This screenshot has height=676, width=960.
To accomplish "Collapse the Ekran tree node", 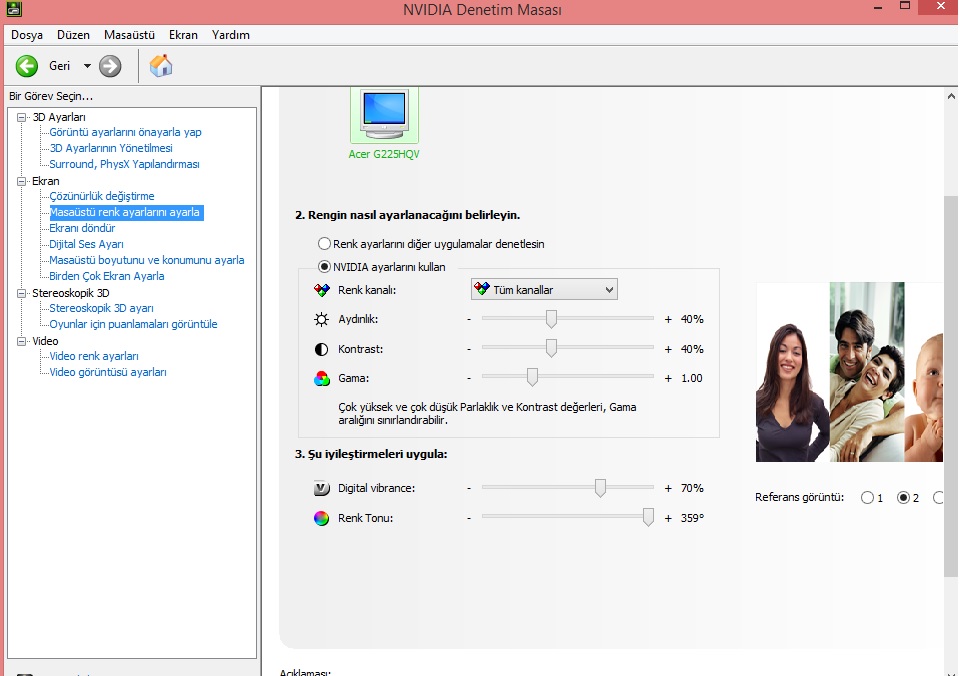I will tap(22, 181).
